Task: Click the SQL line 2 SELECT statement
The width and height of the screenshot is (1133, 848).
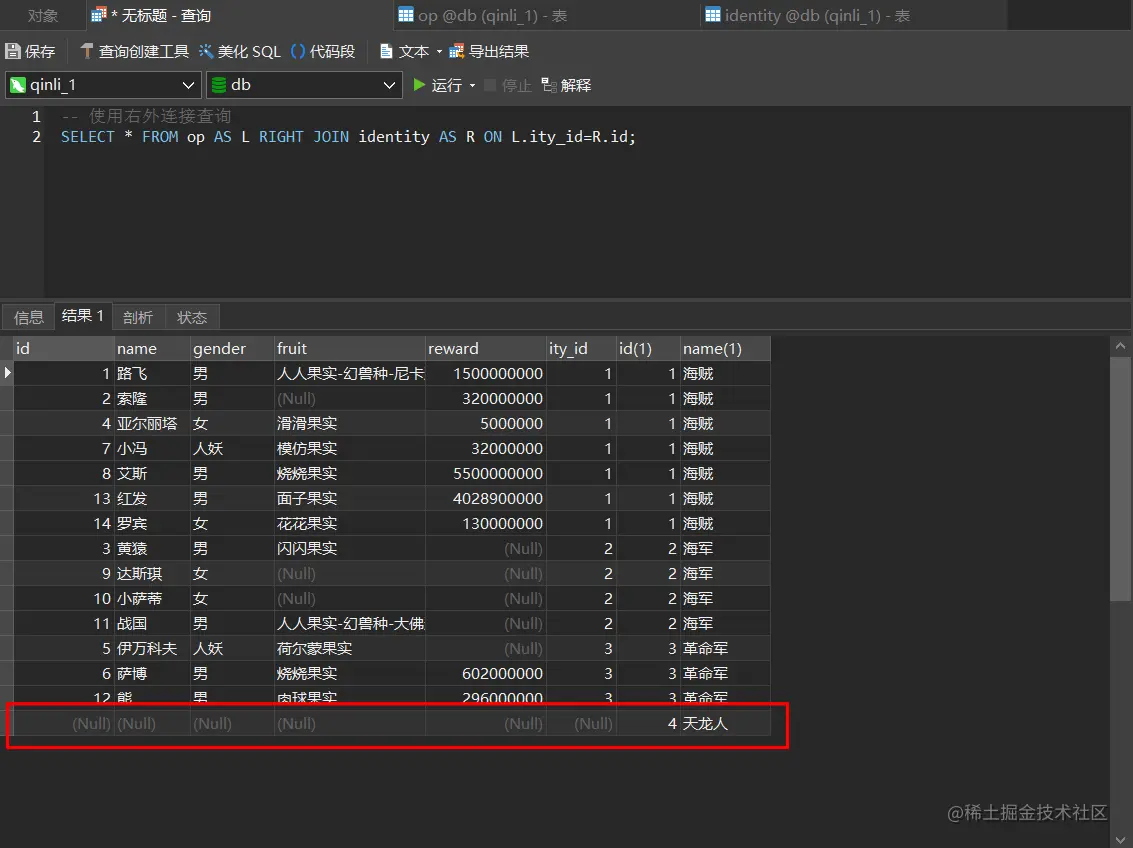Action: coord(348,137)
